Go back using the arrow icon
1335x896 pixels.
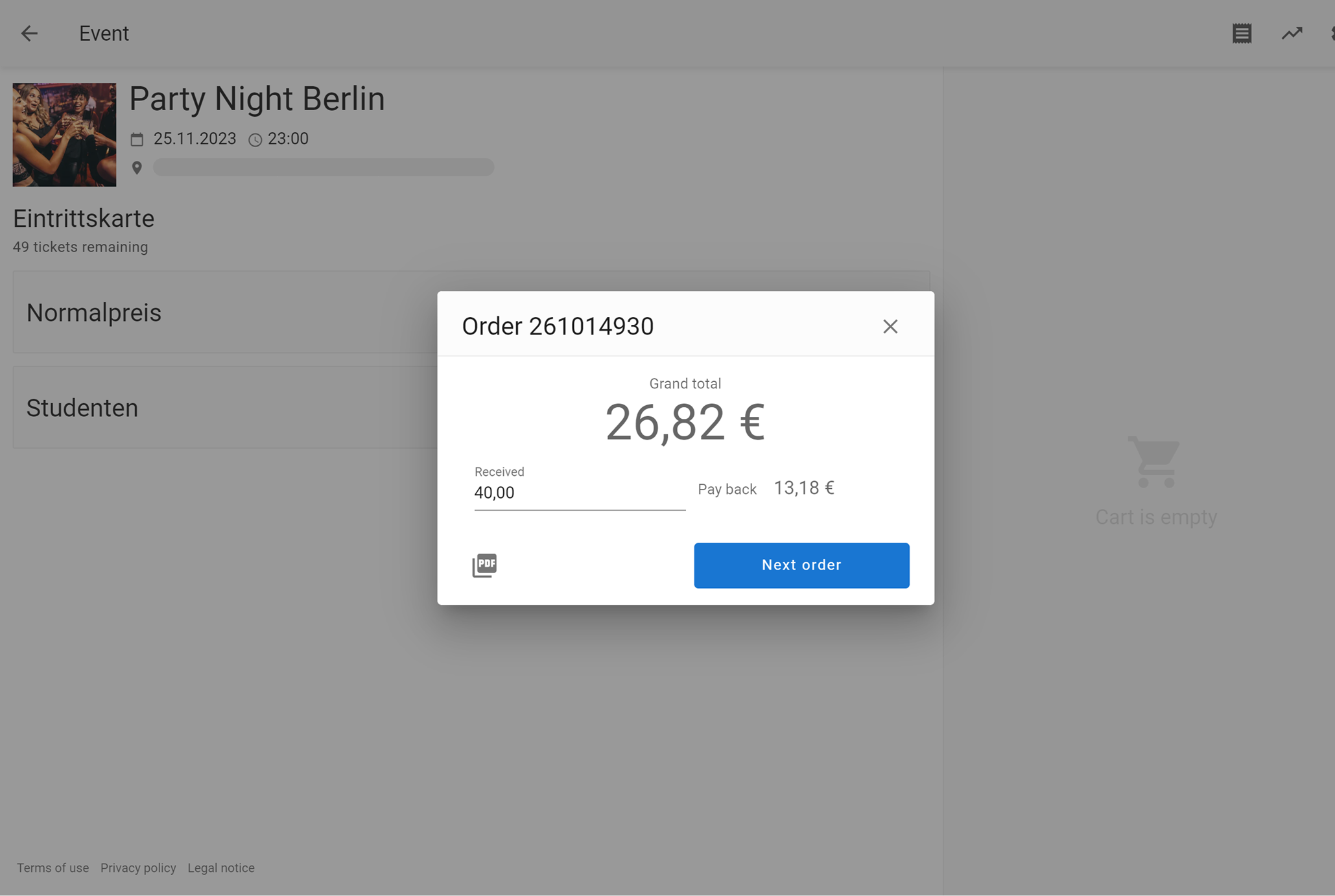coord(29,34)
